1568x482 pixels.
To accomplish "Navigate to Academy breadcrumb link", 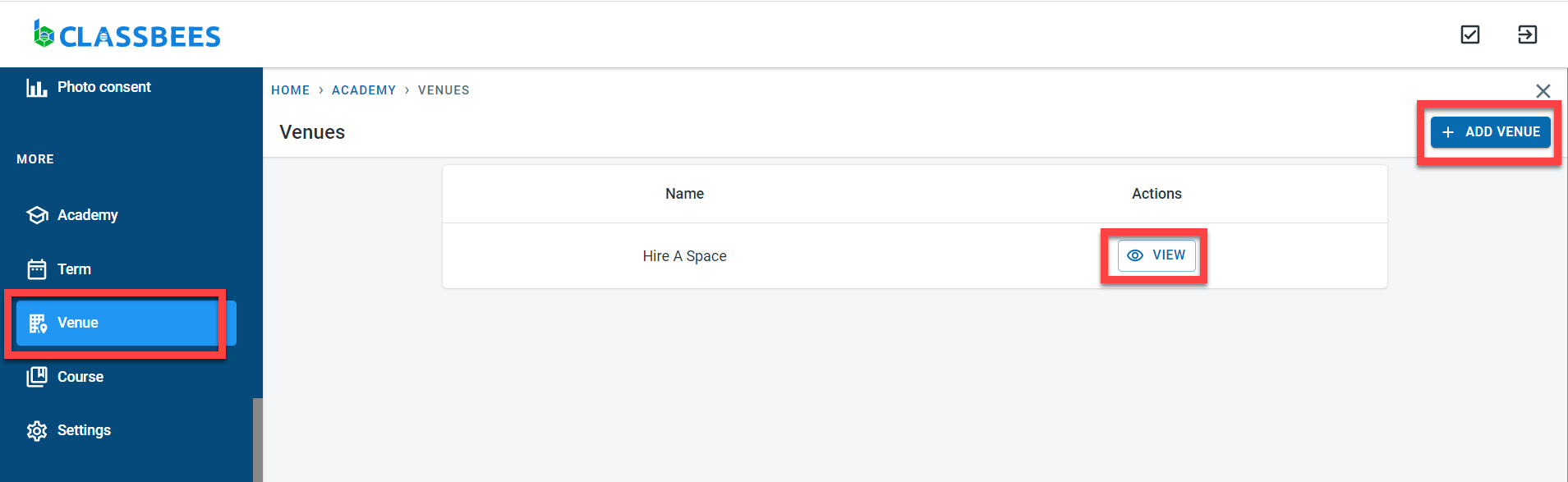I will 364,90.
